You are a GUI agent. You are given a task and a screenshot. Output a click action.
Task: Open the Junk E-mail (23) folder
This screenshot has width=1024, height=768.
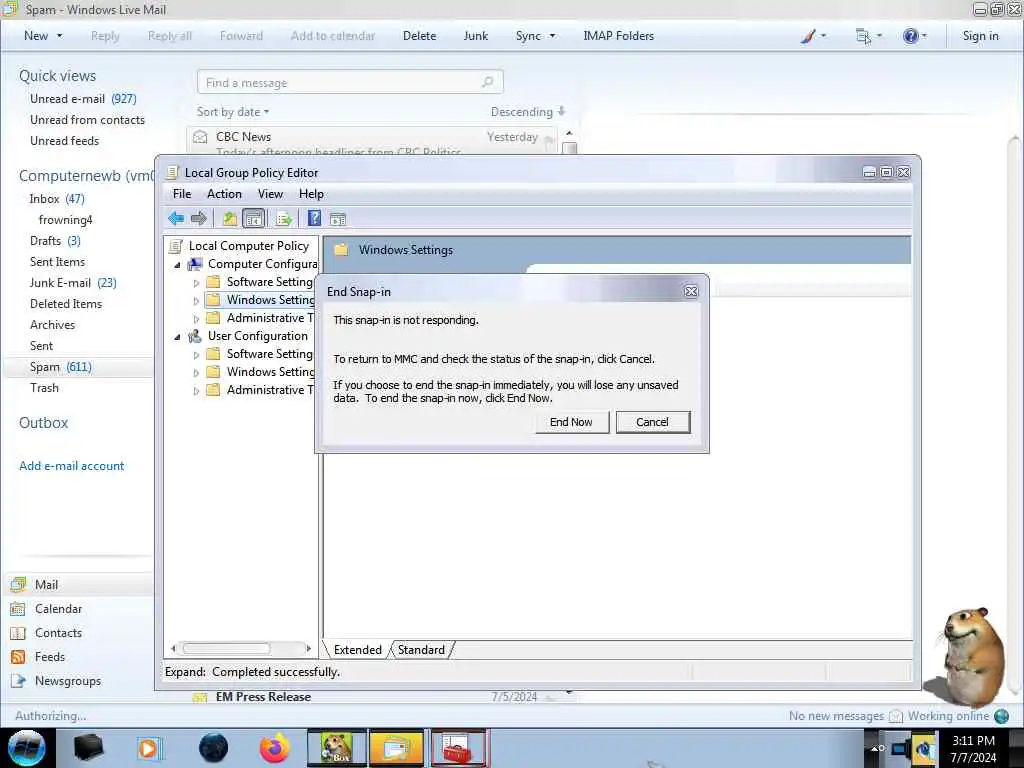click(73, 283)
